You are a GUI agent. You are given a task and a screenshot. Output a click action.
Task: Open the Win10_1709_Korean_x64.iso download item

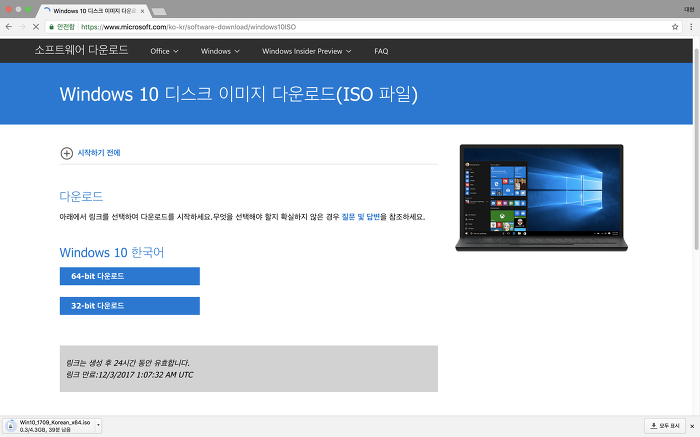click(x=50, y=426)
